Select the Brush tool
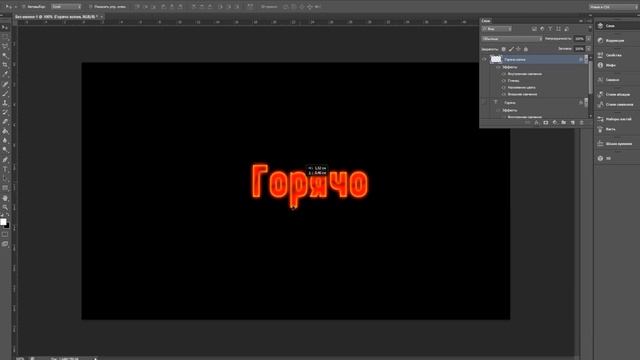 coord(5,93)
